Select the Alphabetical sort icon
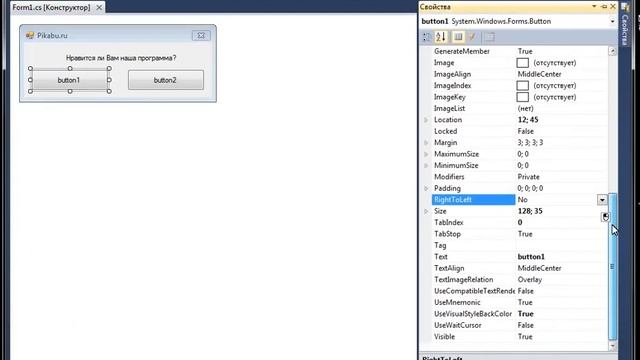640x360 pixels. coord(441,37)
